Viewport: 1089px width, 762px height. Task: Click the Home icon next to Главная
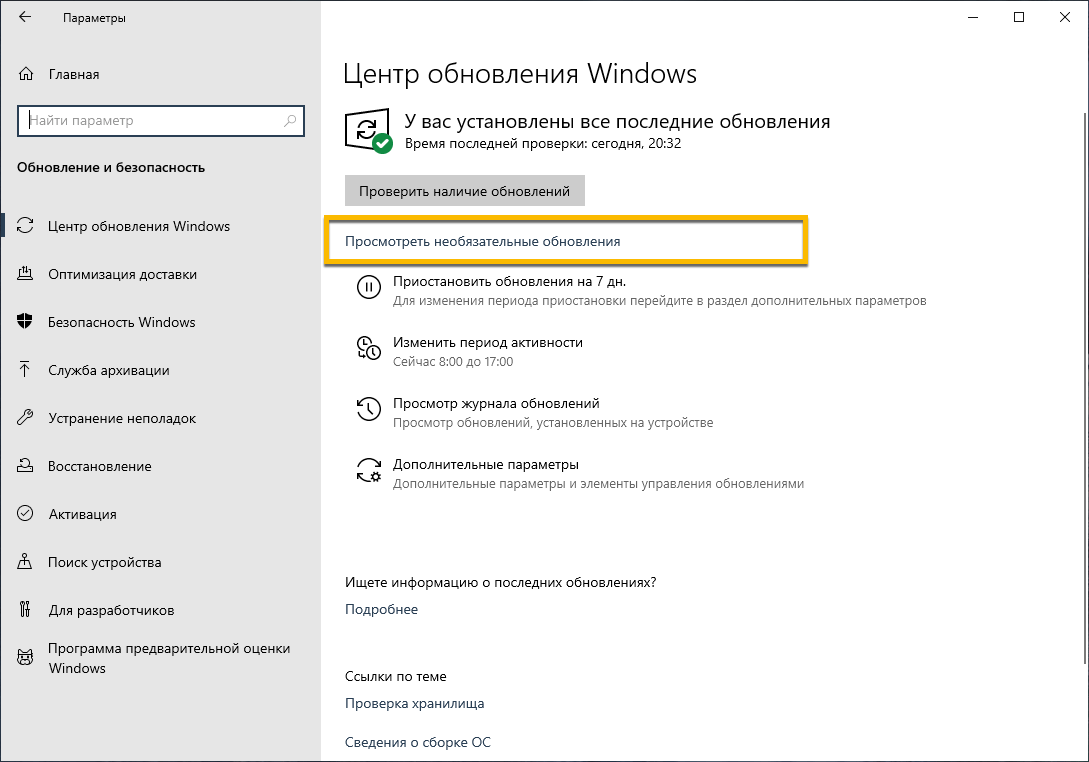coord(27,74)
